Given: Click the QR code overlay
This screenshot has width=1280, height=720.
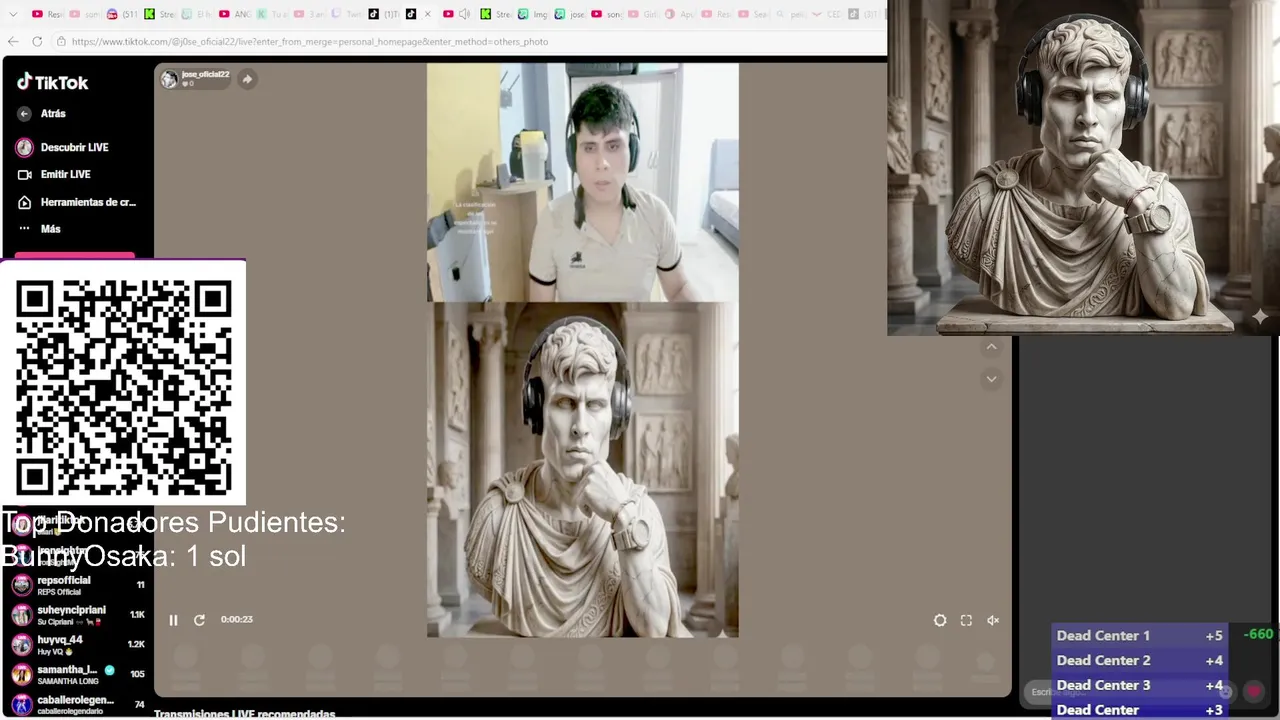Looking at the screenshot, I should point(124,386).
